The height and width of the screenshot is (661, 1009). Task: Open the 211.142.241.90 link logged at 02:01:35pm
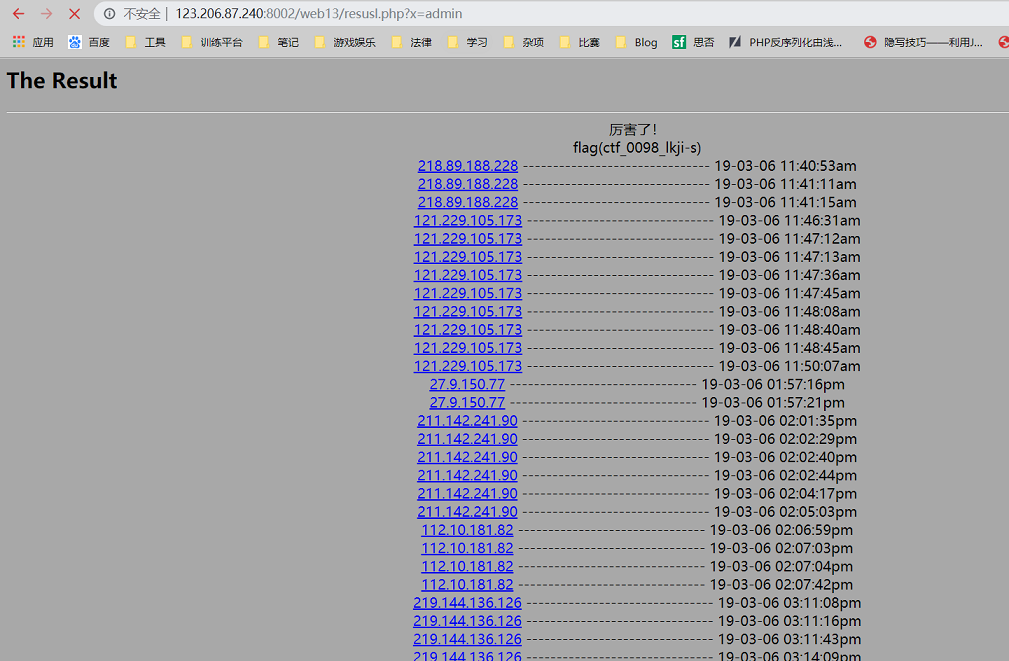point(467,420)
